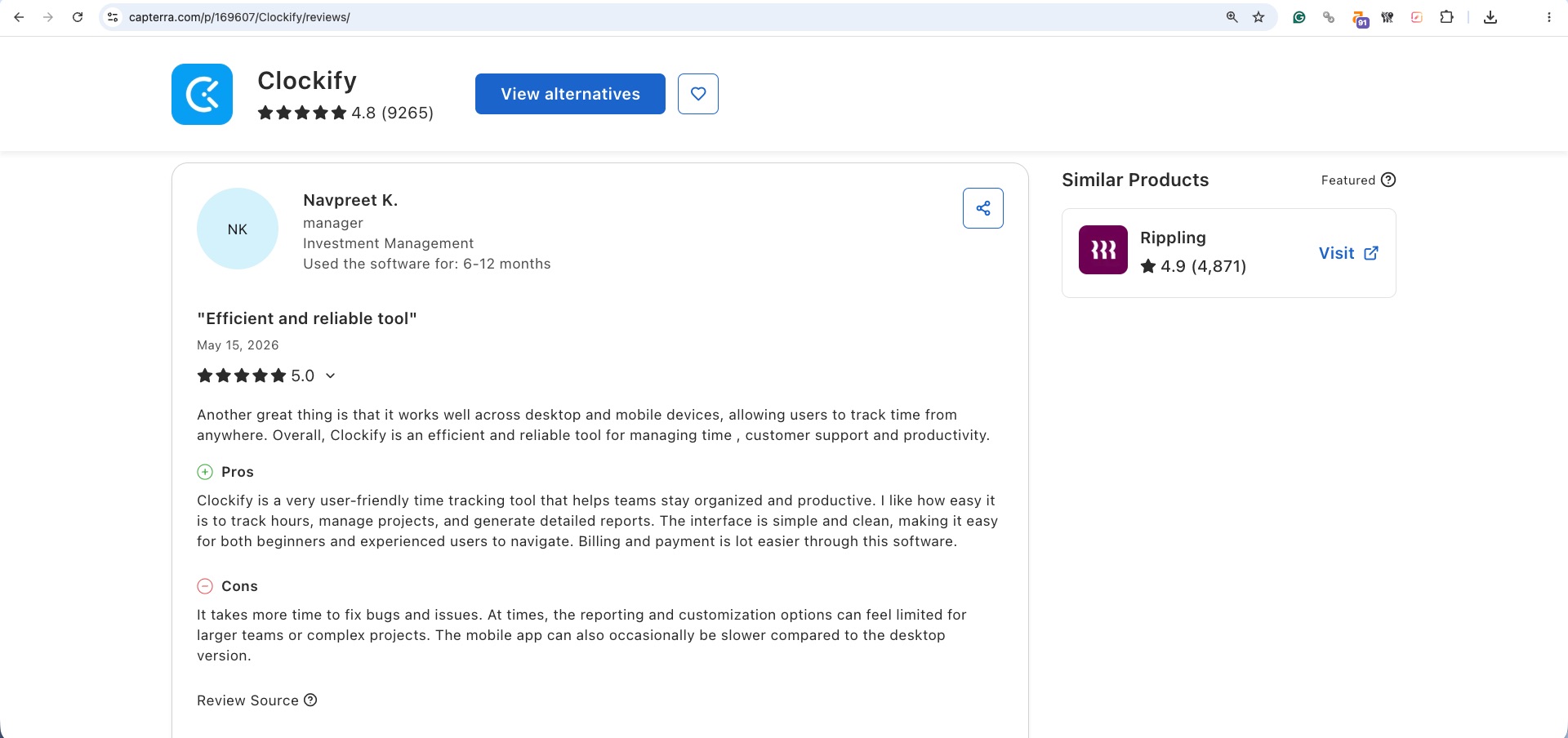This screenshot has height=738, width=1568.
Task: Reload the Capterra page
Action: click(78, 17)
